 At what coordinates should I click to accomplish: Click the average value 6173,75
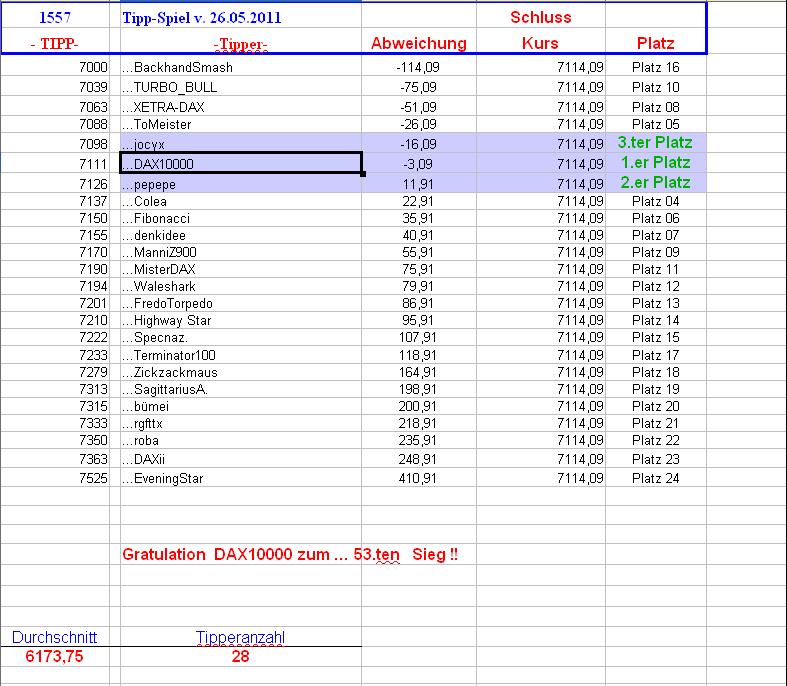[x=54, y=656]
